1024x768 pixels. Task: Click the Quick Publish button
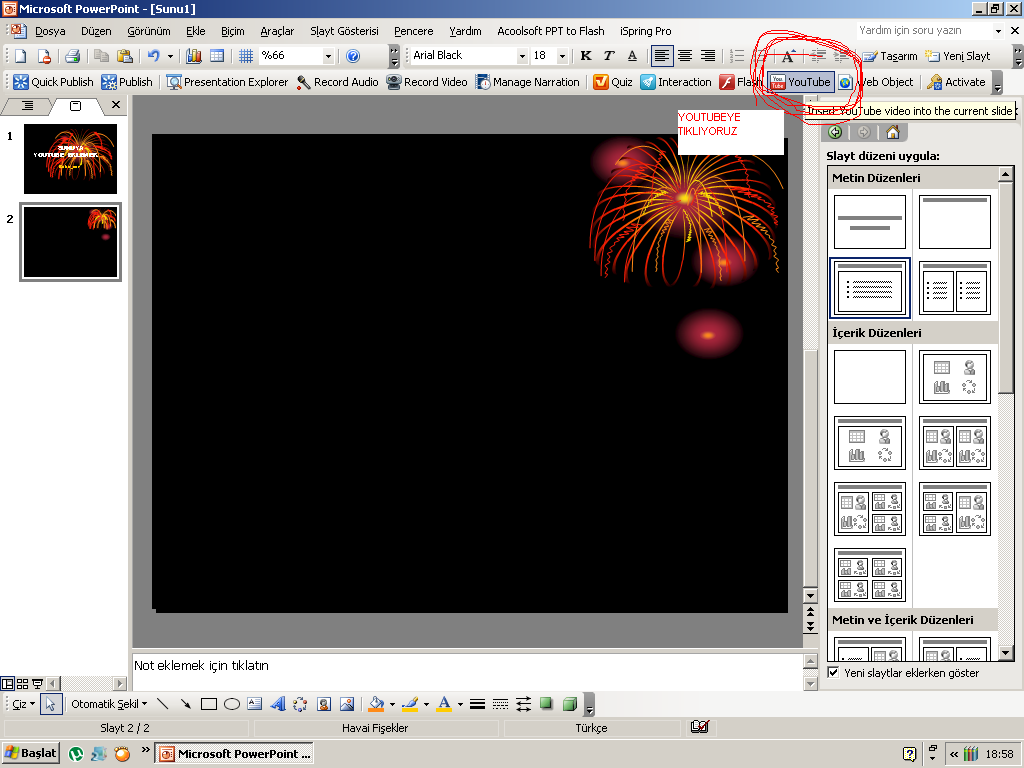53,82
